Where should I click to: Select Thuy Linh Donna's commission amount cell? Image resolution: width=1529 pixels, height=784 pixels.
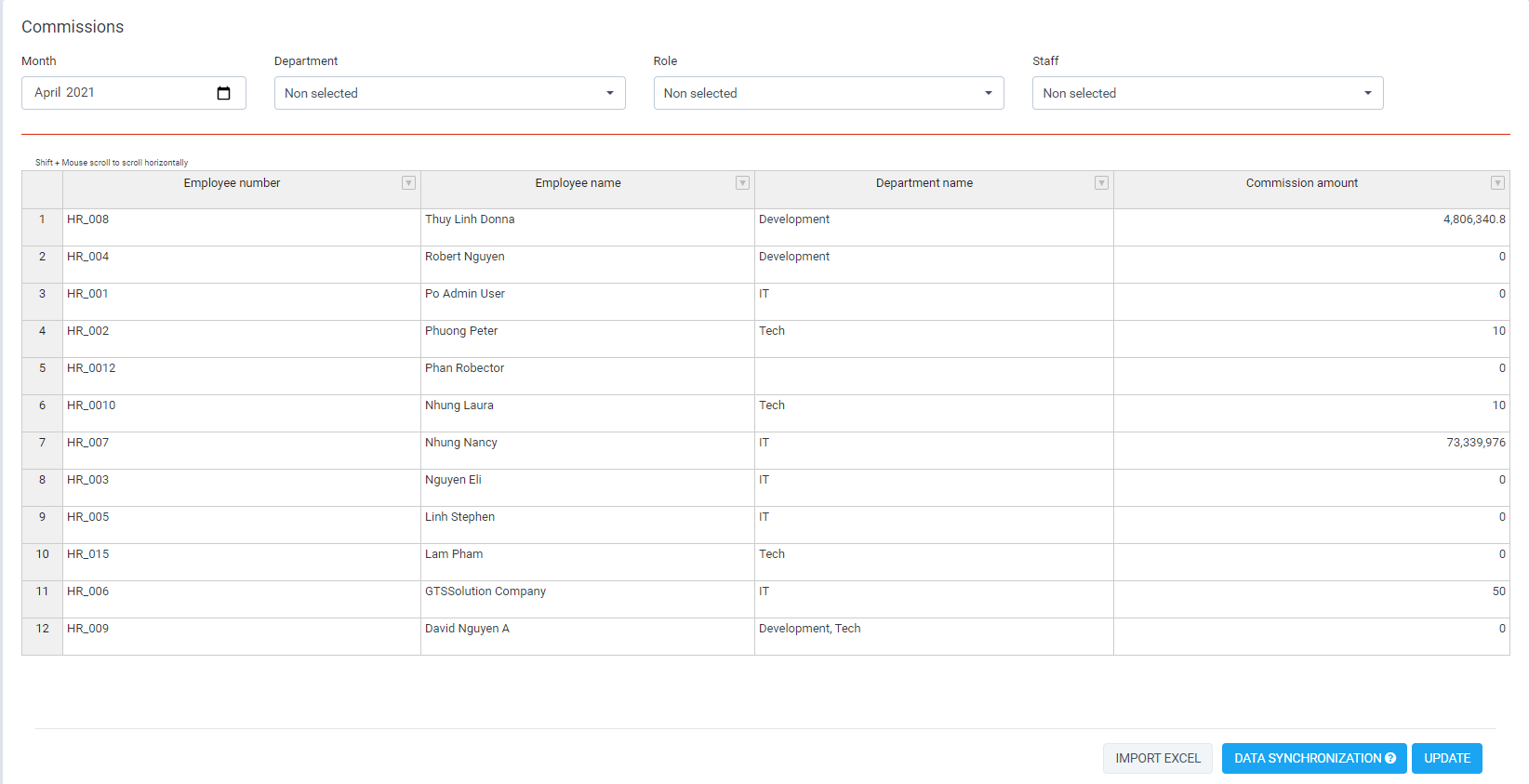click(1310, 228)
